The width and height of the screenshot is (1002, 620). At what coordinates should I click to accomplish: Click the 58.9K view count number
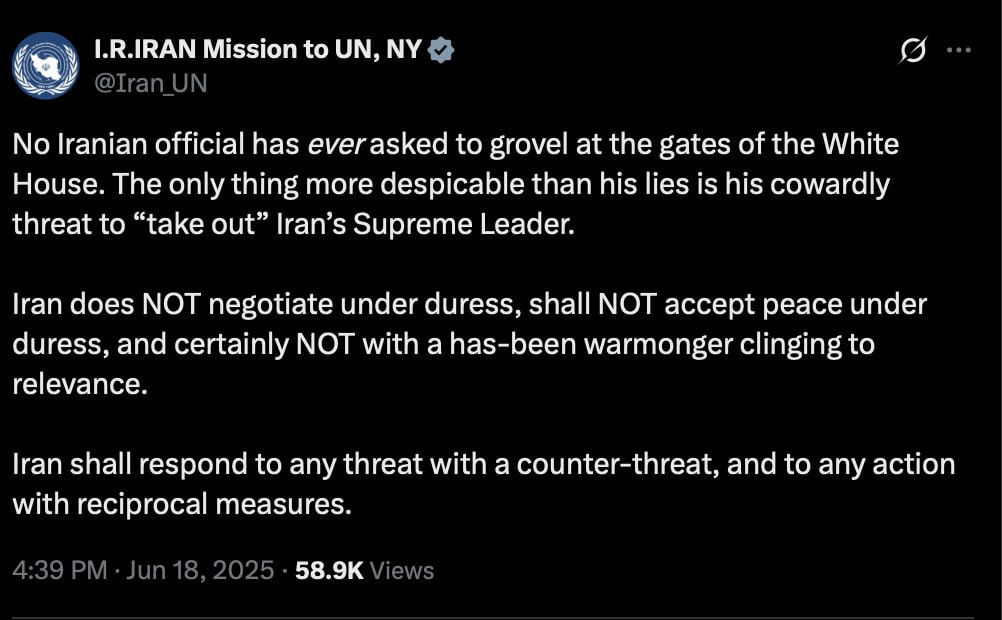[330, 570]
